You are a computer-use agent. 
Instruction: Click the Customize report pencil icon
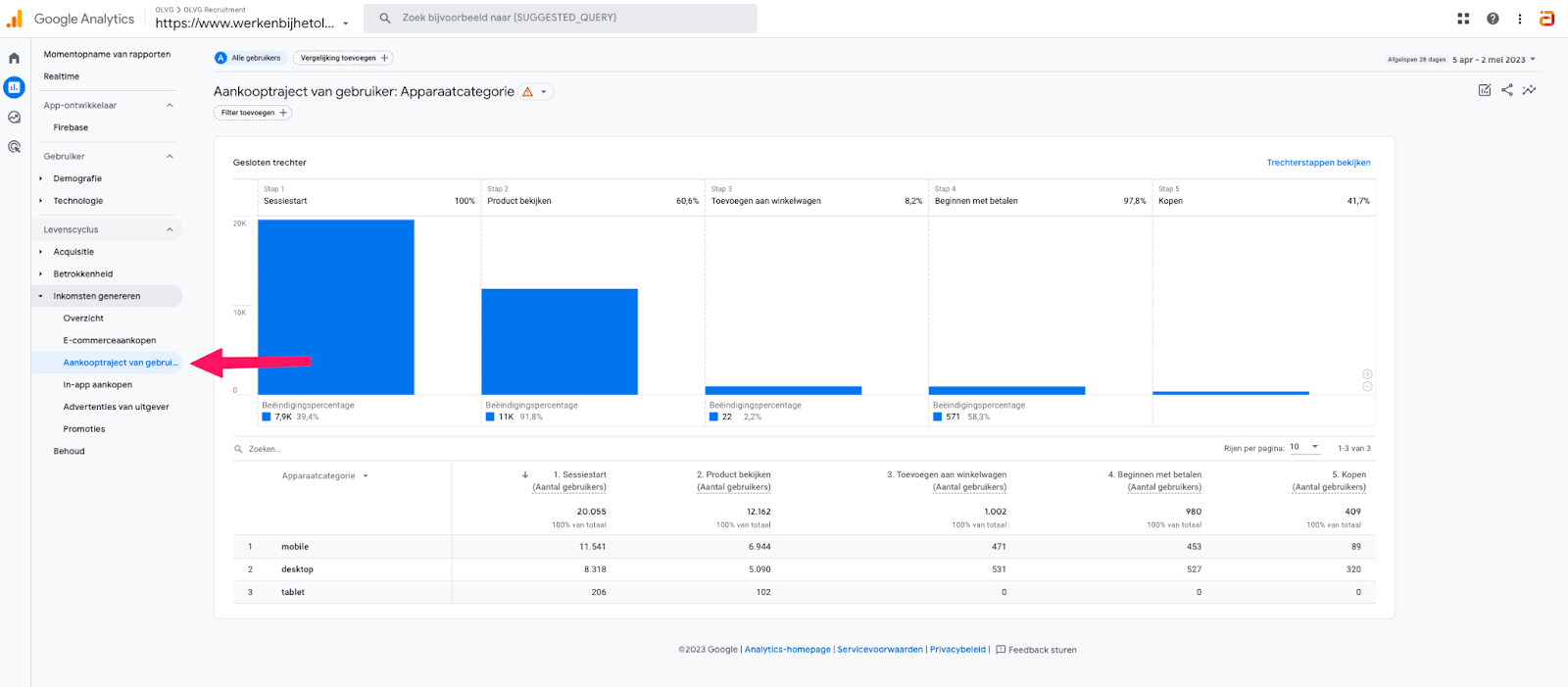click(x=1484, y=90)
